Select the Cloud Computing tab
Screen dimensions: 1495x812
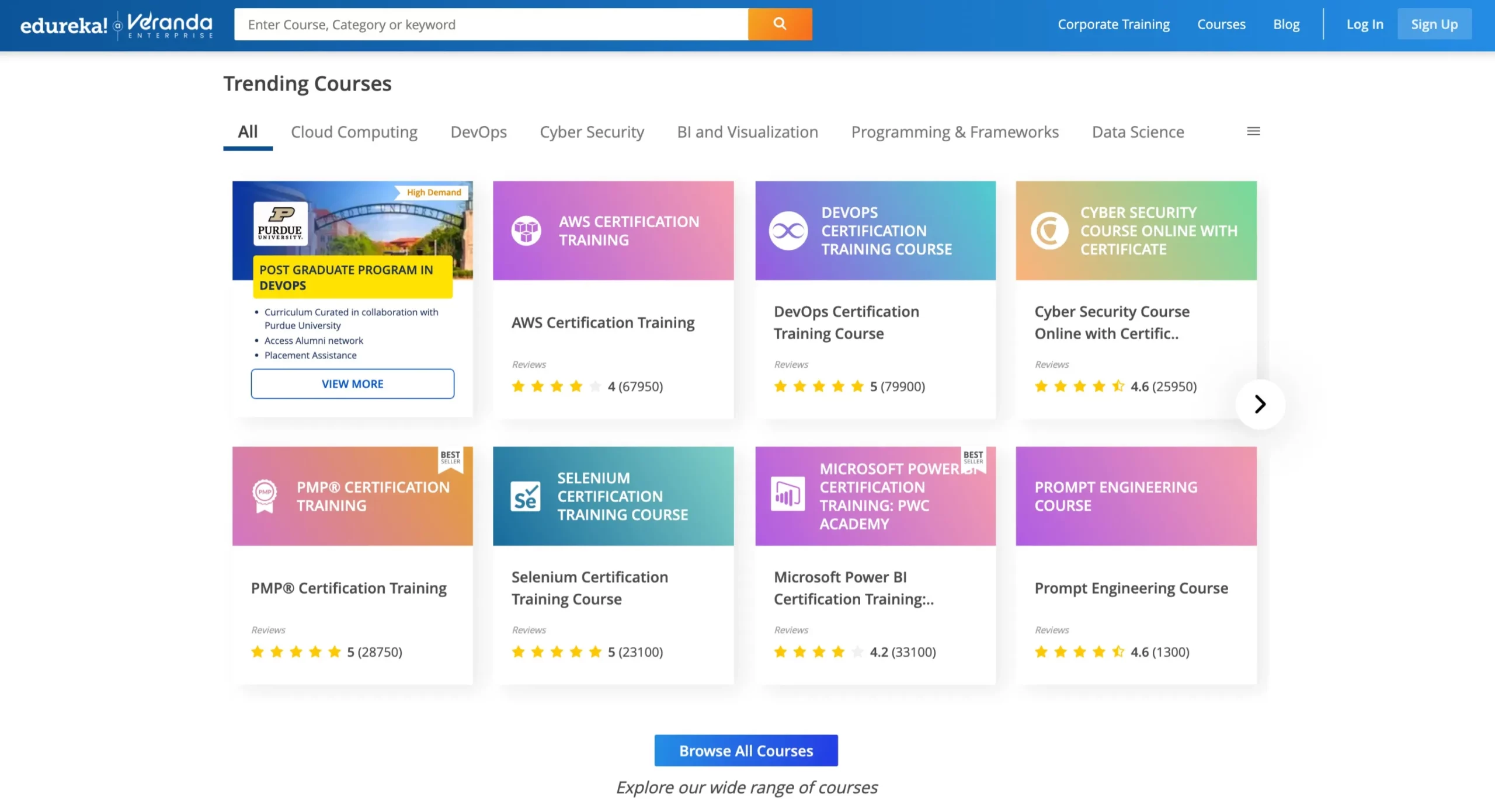coord(353,132)
